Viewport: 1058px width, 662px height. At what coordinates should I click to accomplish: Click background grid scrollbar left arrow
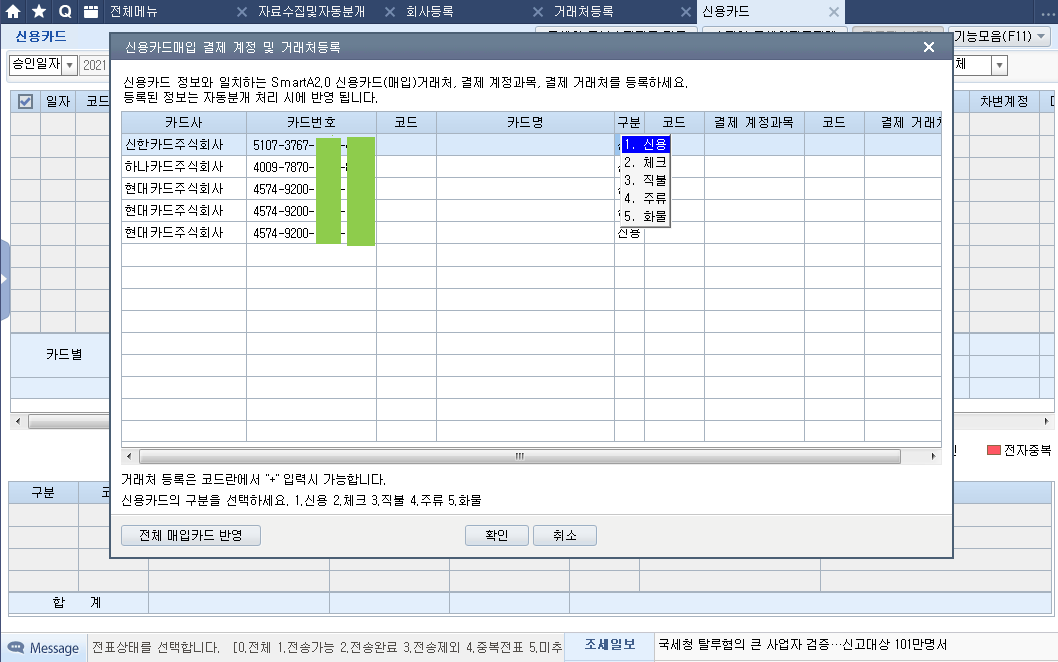tap(18, 421)
